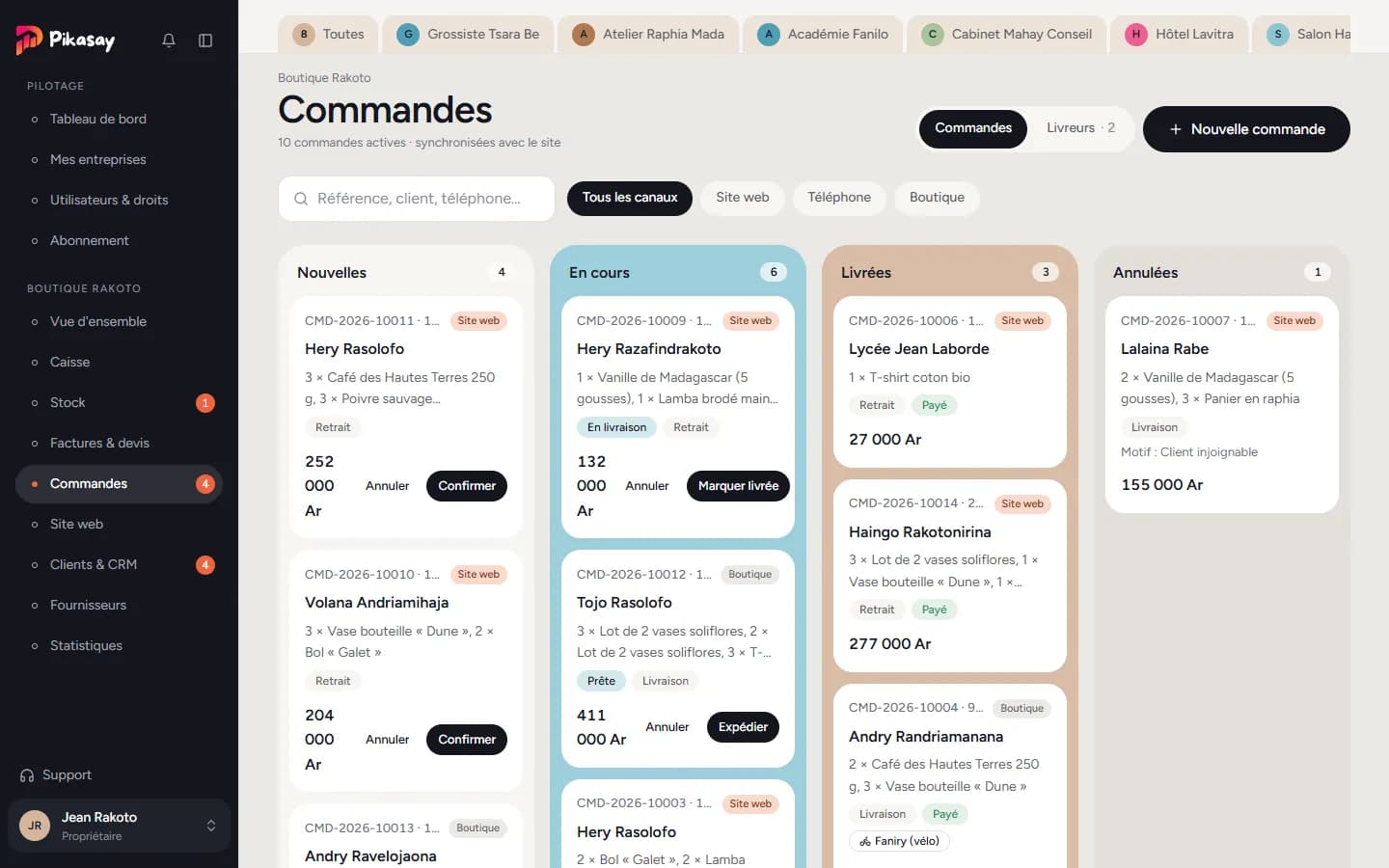Click the Stock alert badge 1

[x=205, y=403]
